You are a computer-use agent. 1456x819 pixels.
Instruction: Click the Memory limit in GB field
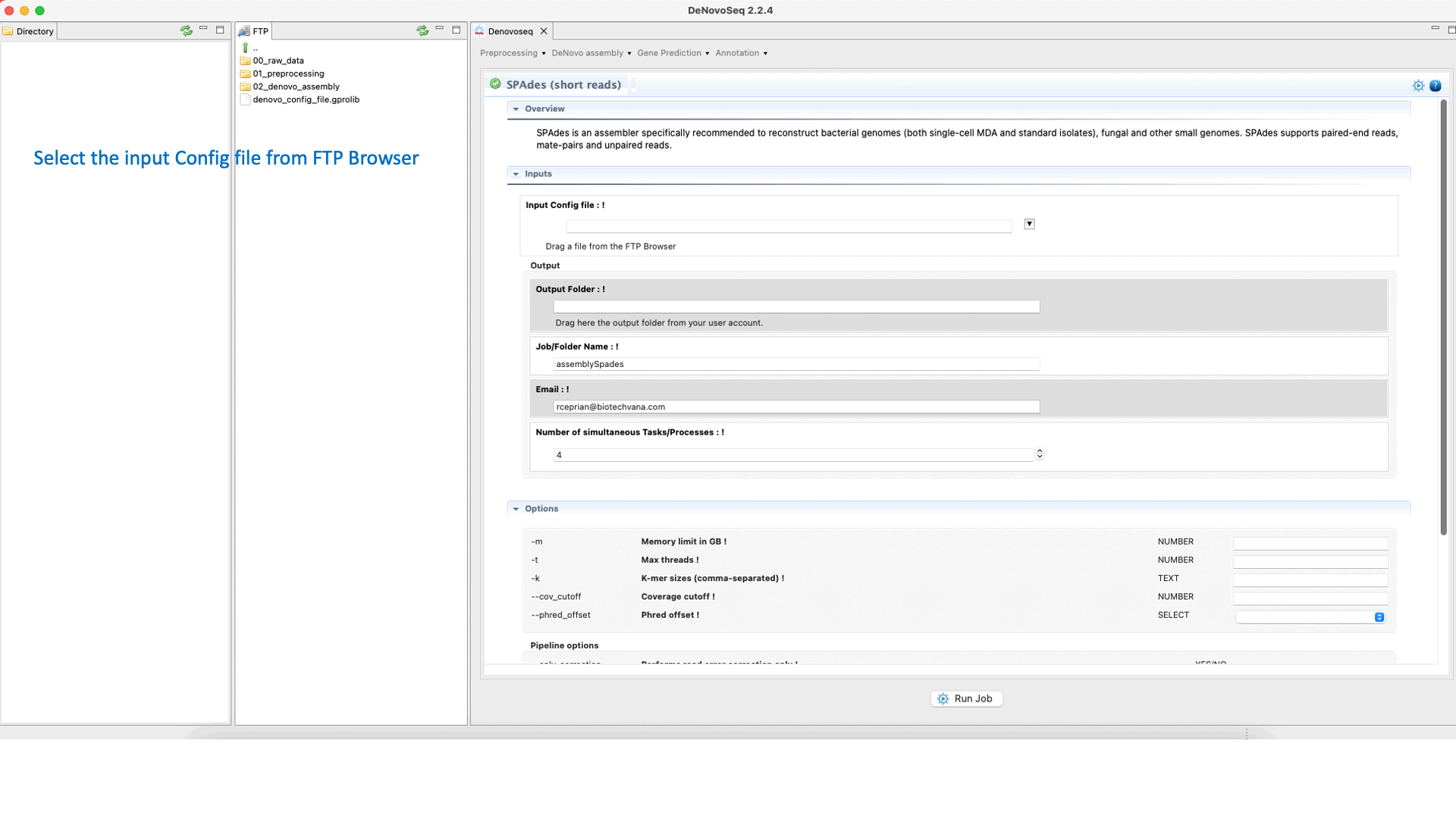[1310, 543]
